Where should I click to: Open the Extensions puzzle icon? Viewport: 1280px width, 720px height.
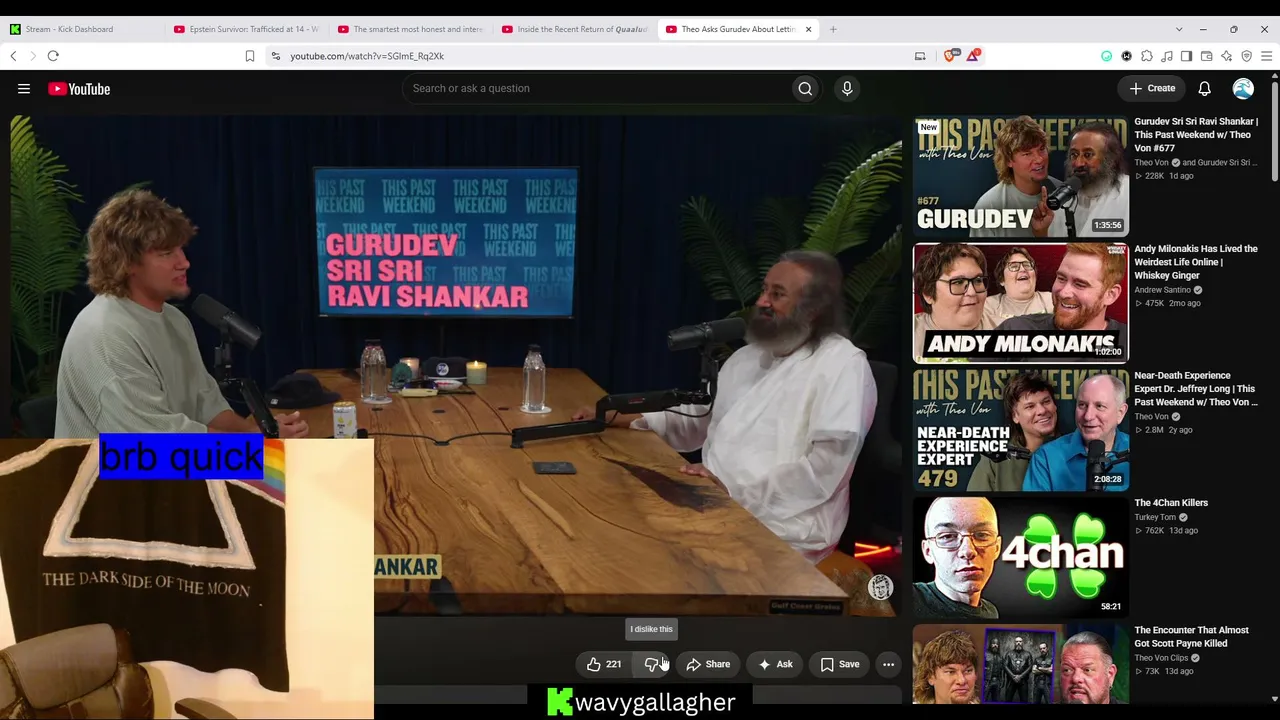(1147, 56)
